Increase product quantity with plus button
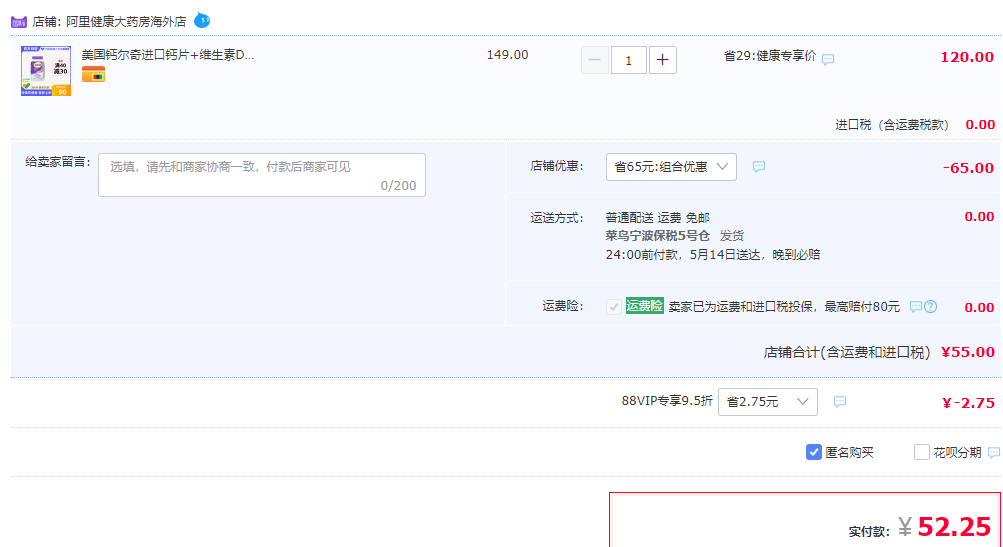The image size is (1003, 547). tap(663, 60)
